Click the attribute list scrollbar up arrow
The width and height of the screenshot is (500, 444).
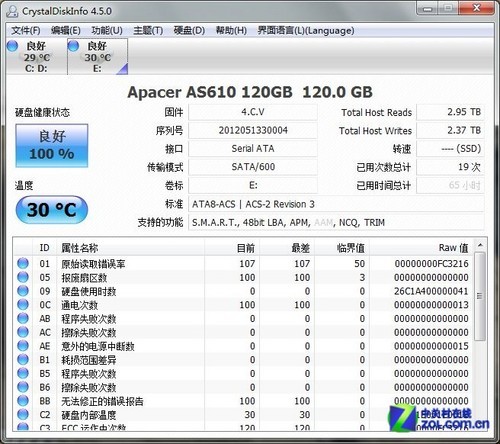tap(480, 246)
